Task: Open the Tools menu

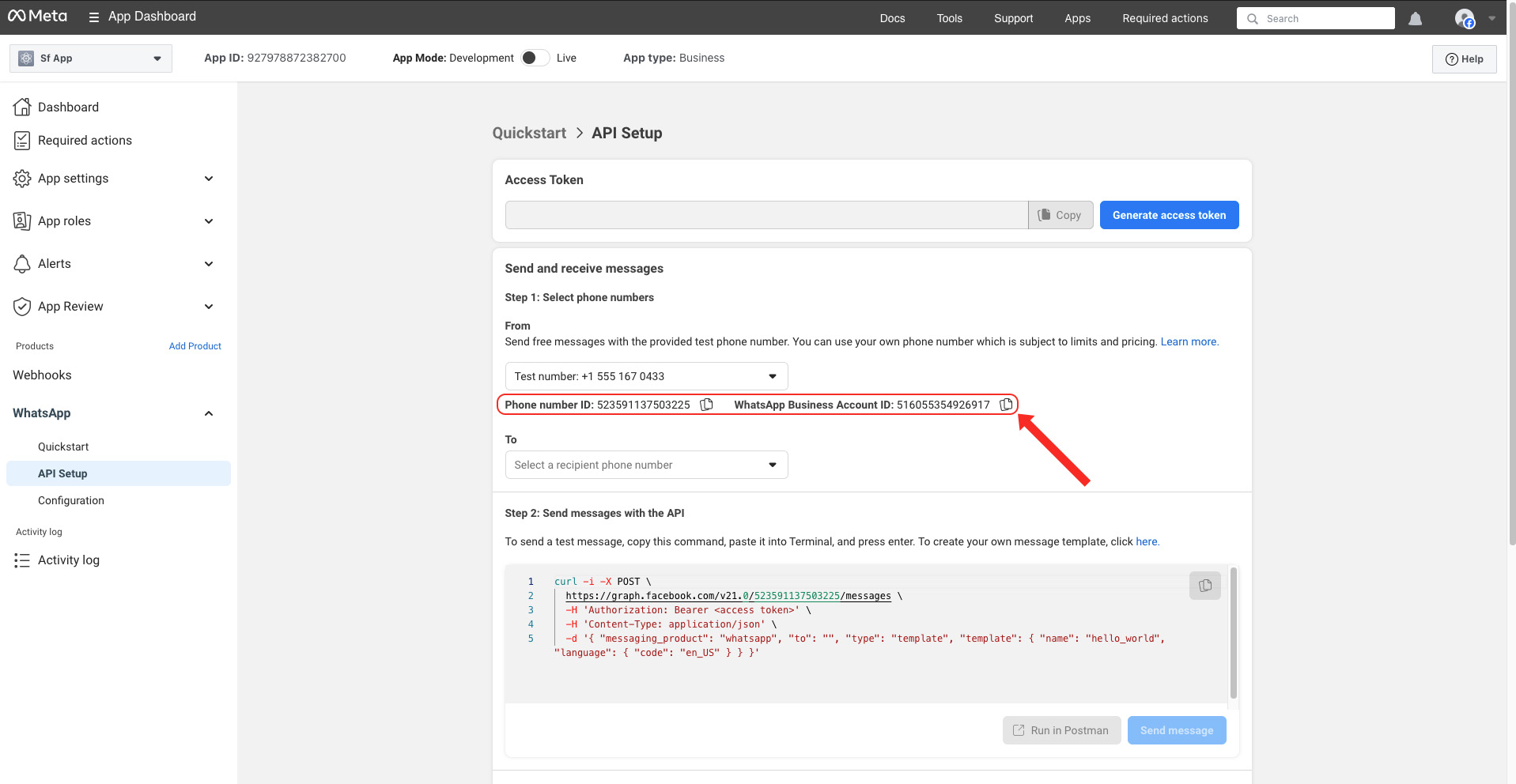Action: pos(949,18)
